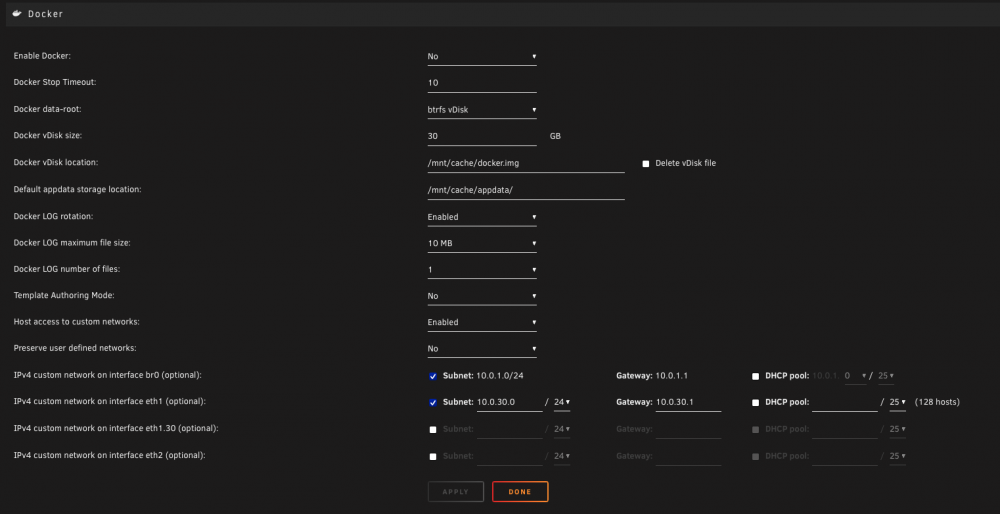
Task: Open the Docker LOG maximum file size dropdown
Action: (482, 243)
